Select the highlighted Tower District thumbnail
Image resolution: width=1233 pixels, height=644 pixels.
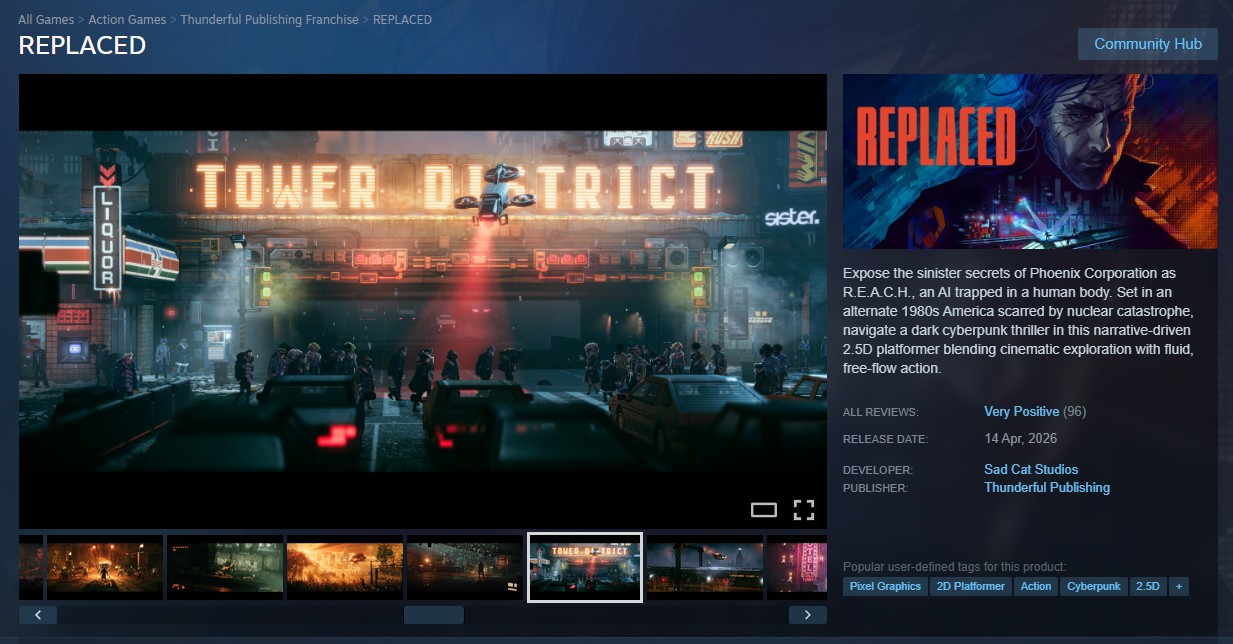[585, 568]
